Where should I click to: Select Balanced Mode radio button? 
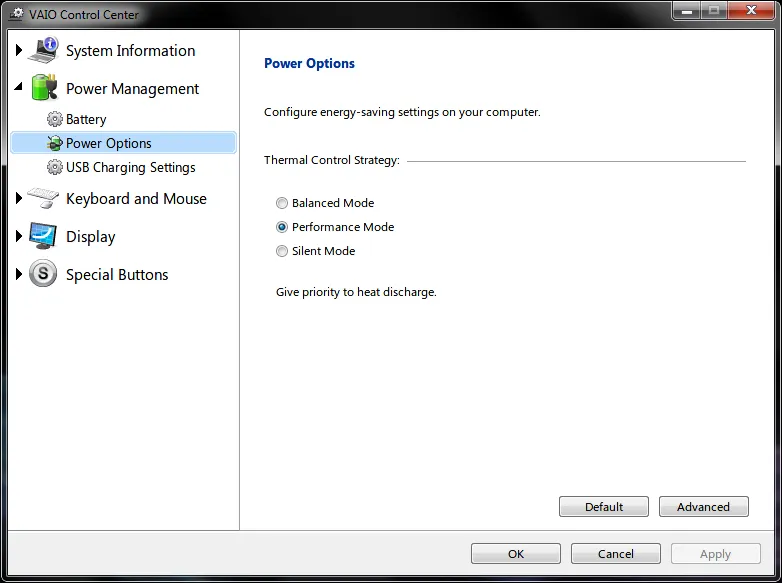[282, 203]
